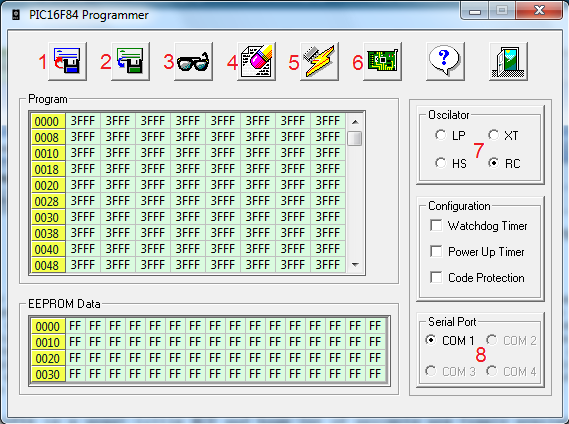This screenshot has width=569, height=424.
Task: Click the erase chip eraser icon
Action: 257,61
